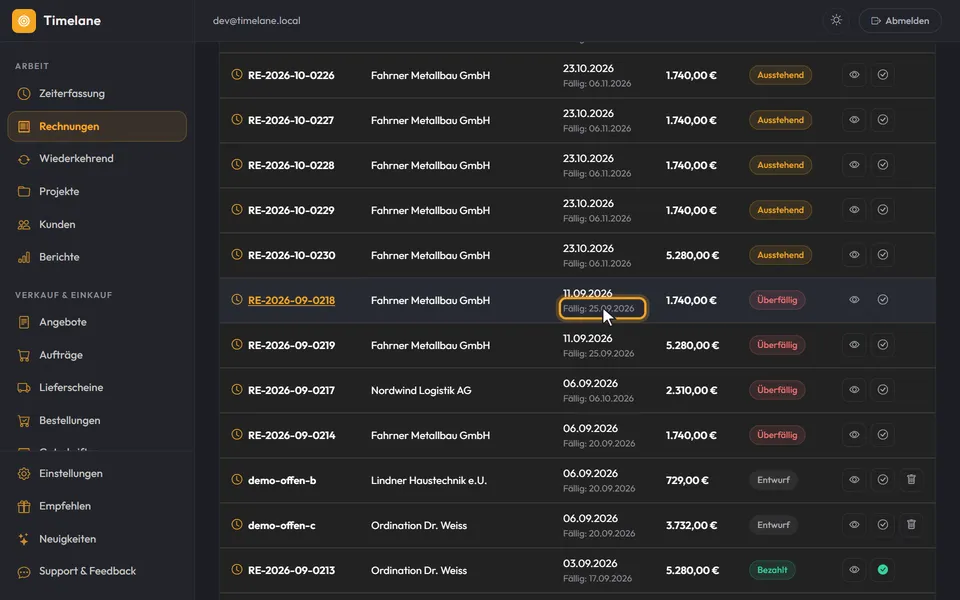View invoice RE-2026-10-0227 with eye icon
The height and width of the screenshot is (600, 960).
(854, 120)
